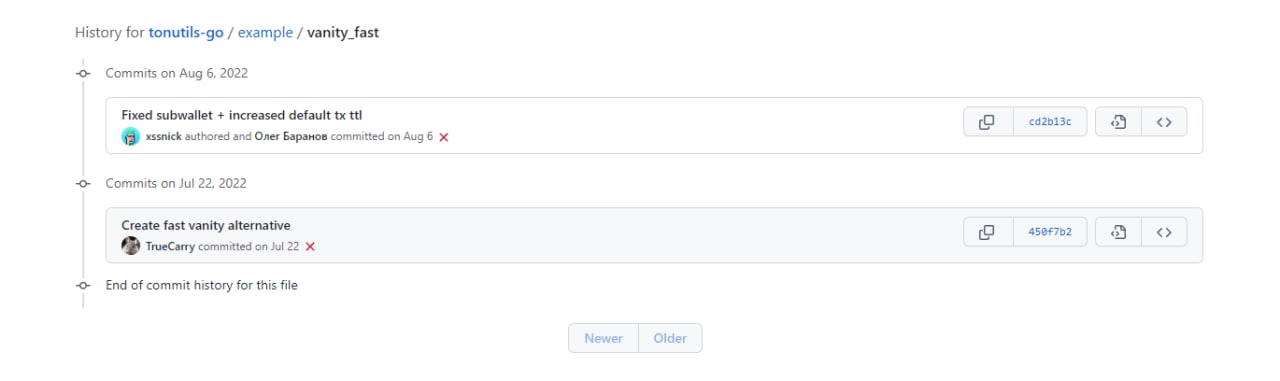
Task: Open commit 'Create fast vanity alternative'
Action: coord(206,225)
